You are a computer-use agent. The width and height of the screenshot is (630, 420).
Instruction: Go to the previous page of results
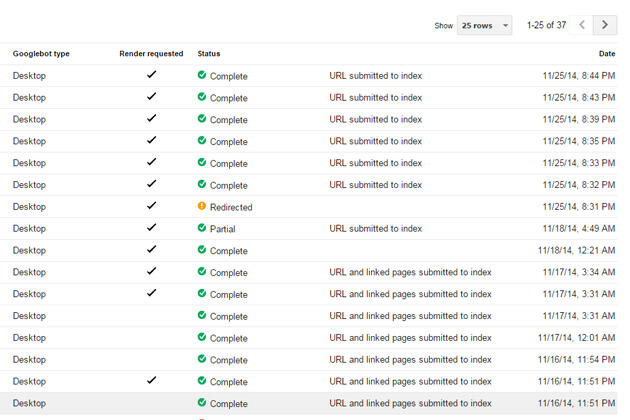coord(579,25)
